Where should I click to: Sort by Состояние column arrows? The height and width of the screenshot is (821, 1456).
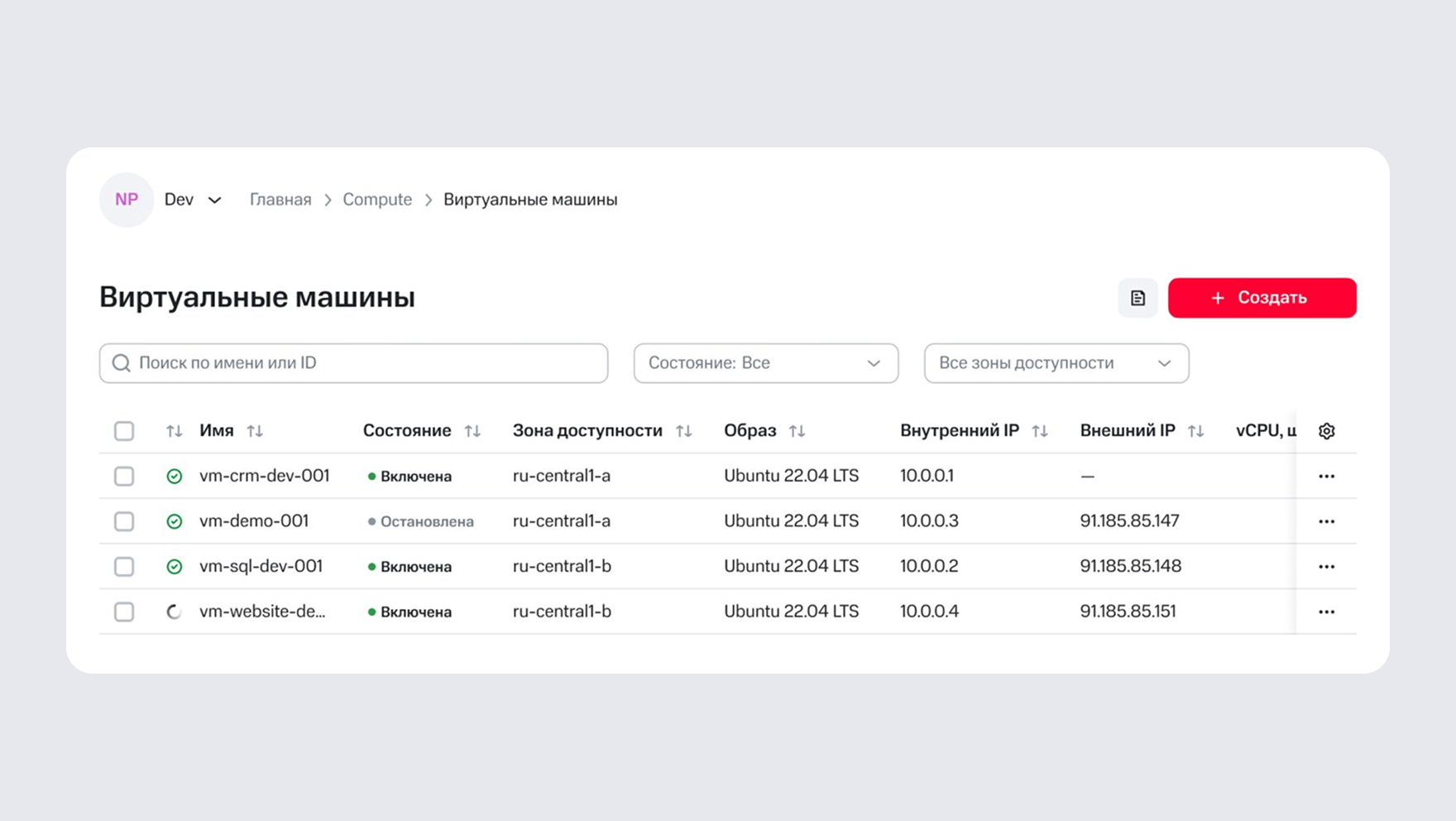tap(472, 431)
